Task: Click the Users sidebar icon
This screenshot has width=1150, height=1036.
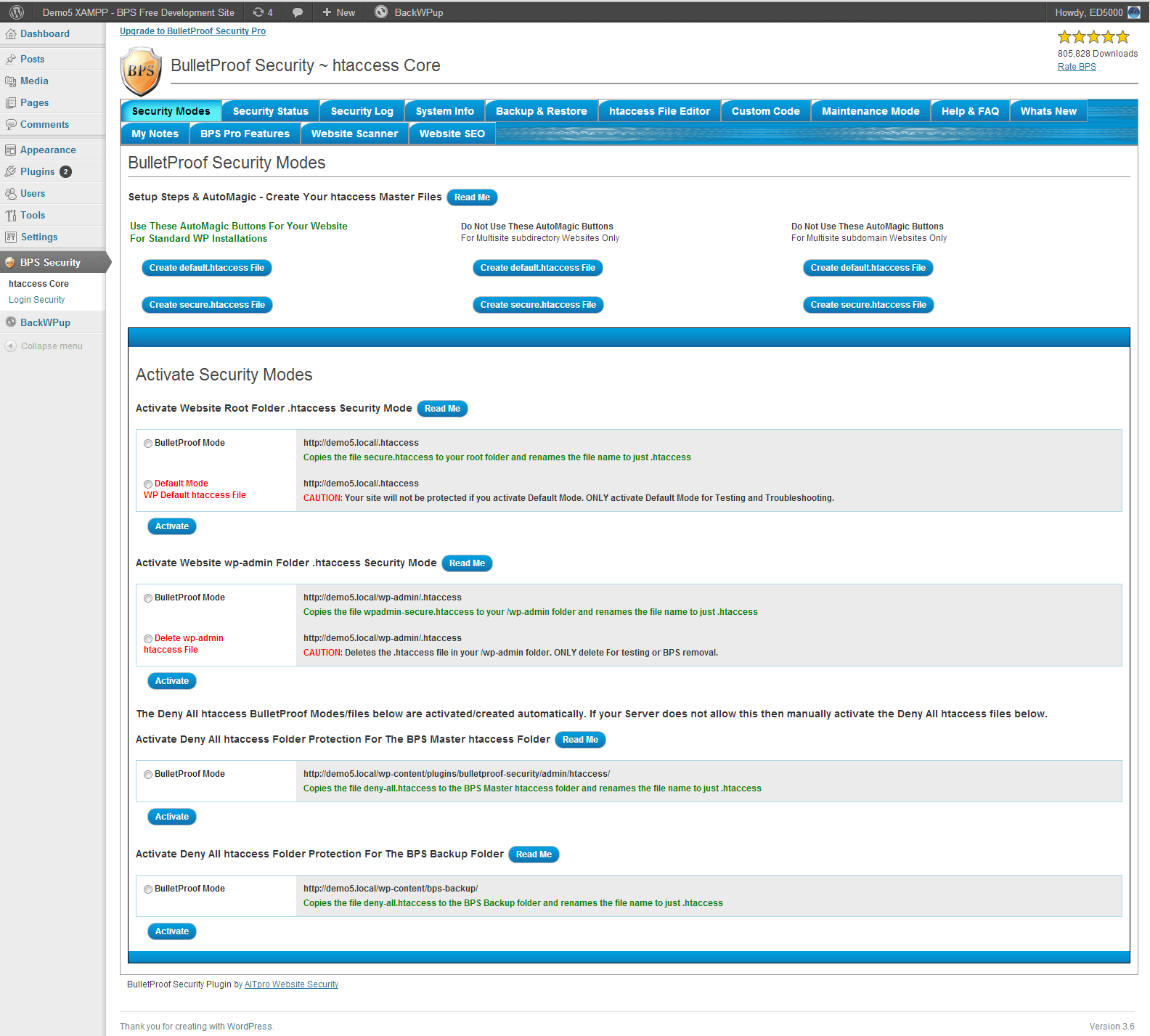Action: pyautogui.click(x=11, y=194)
